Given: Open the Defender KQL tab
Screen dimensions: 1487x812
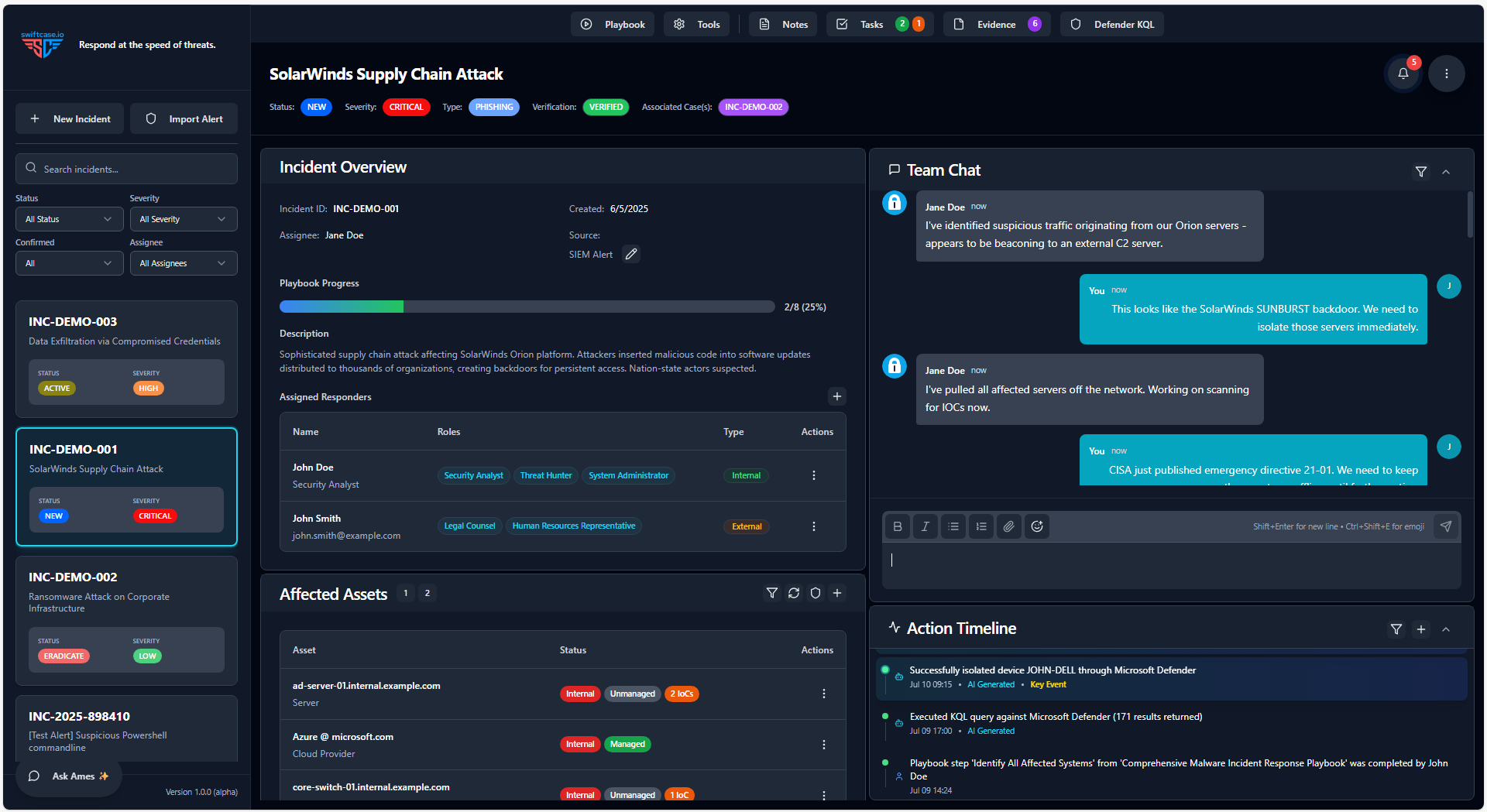Looking at the screenshot, I should click(1111, 24).
